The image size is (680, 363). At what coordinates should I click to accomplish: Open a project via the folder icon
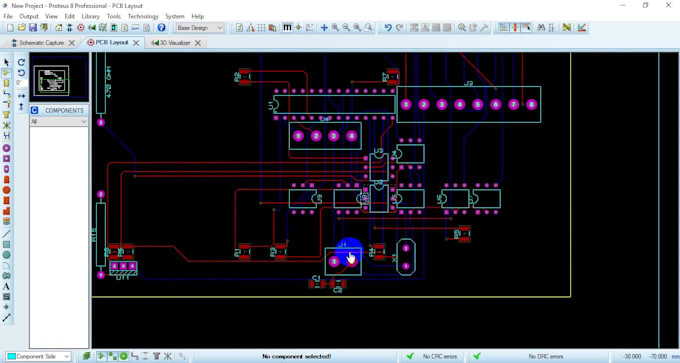point(21,28)
